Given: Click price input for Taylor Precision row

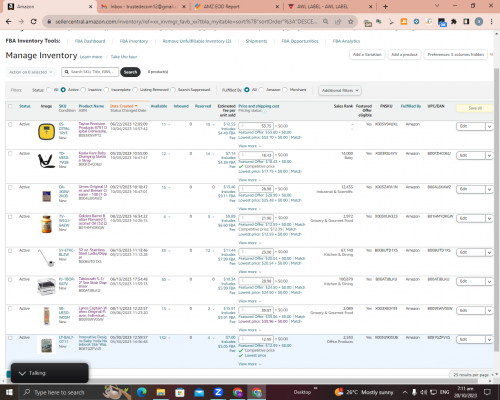Looking at the screenshot, I should [x=256, y=126].
